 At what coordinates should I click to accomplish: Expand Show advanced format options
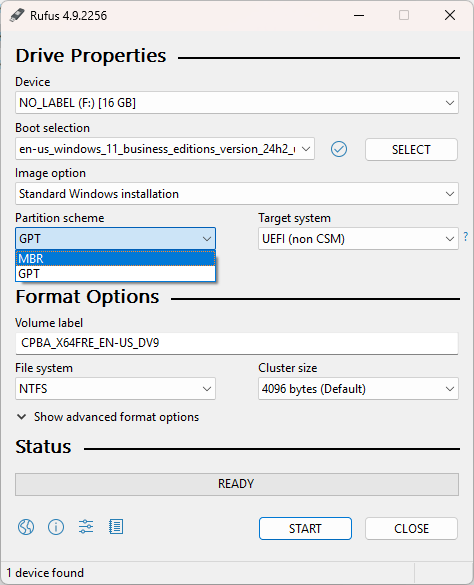pos(108,417)
